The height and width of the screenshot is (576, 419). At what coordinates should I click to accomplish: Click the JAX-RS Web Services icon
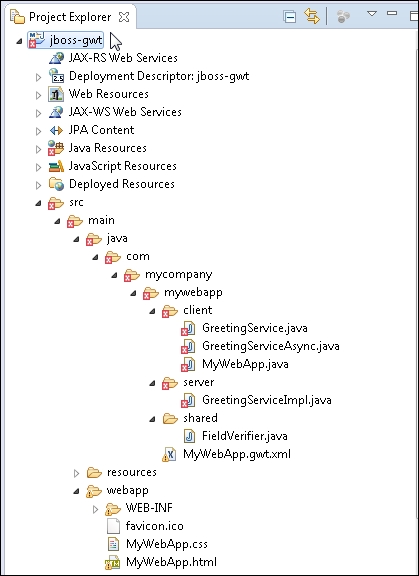click(56, 58)
